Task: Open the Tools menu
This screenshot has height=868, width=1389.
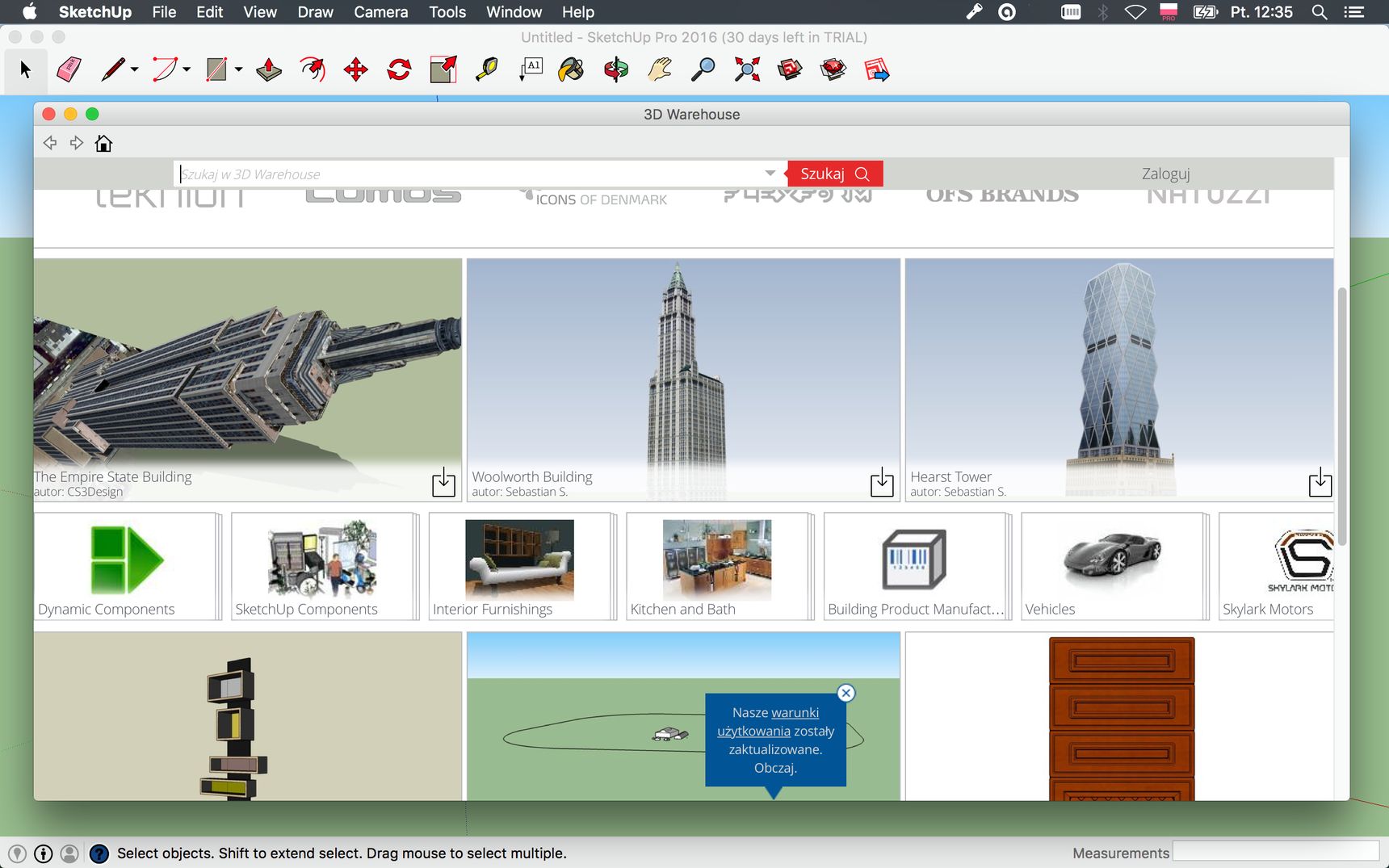Action: [x=447, y=12]
